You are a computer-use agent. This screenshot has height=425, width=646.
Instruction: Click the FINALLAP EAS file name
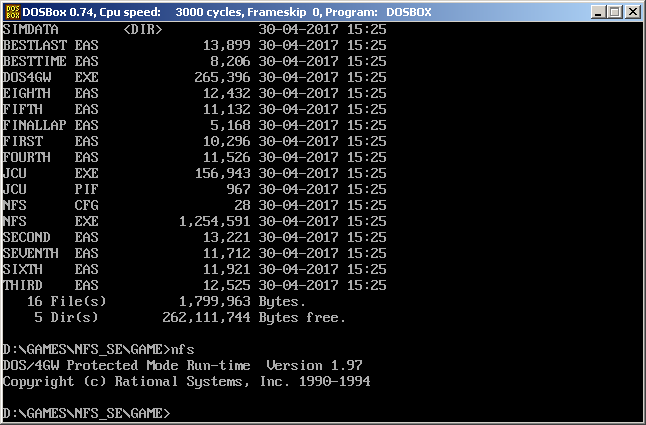[51, 125]
